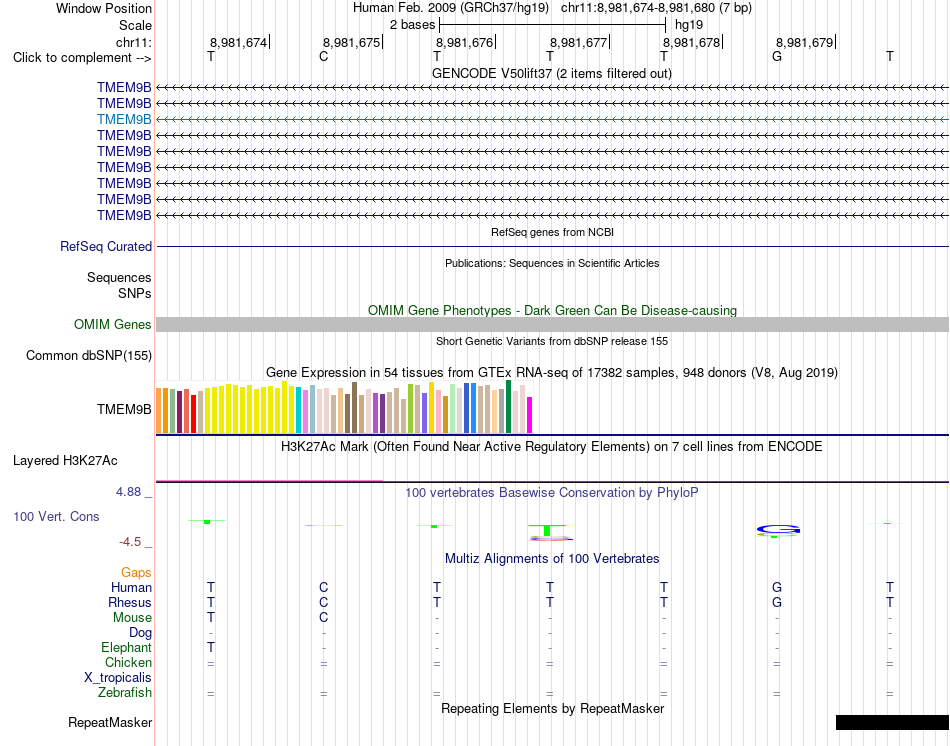Open the GENCODE V50lift37 track title

pyautogui.click(x=551, y=73)
